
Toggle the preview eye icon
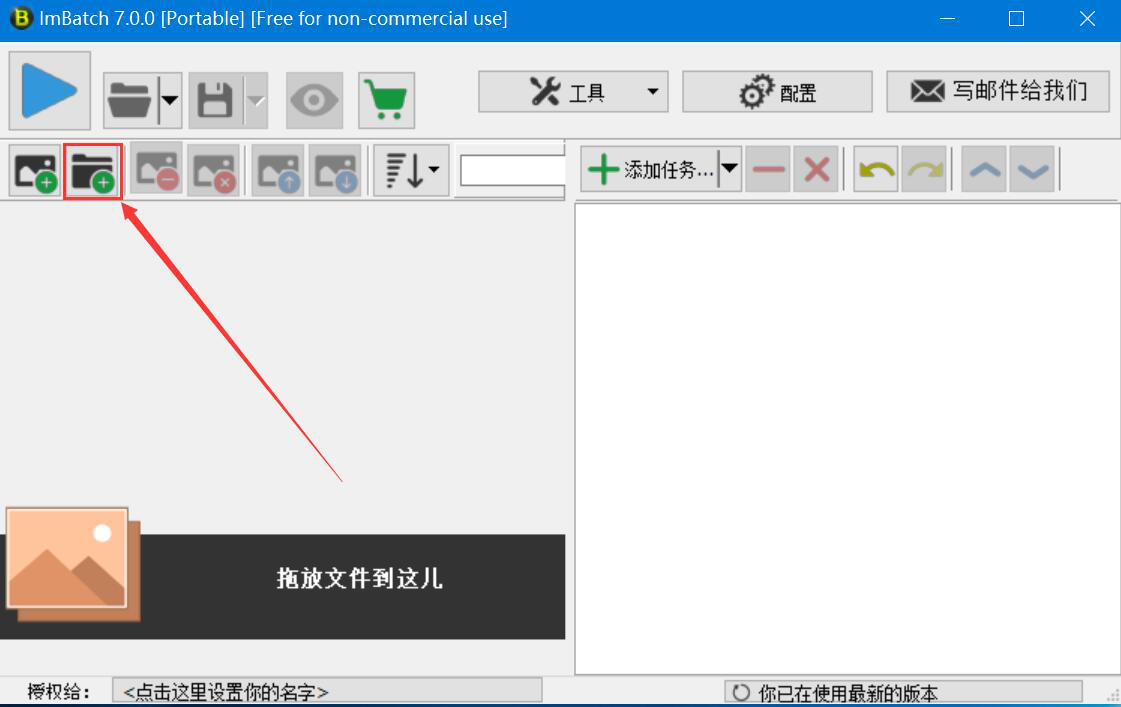coord(315,100)
